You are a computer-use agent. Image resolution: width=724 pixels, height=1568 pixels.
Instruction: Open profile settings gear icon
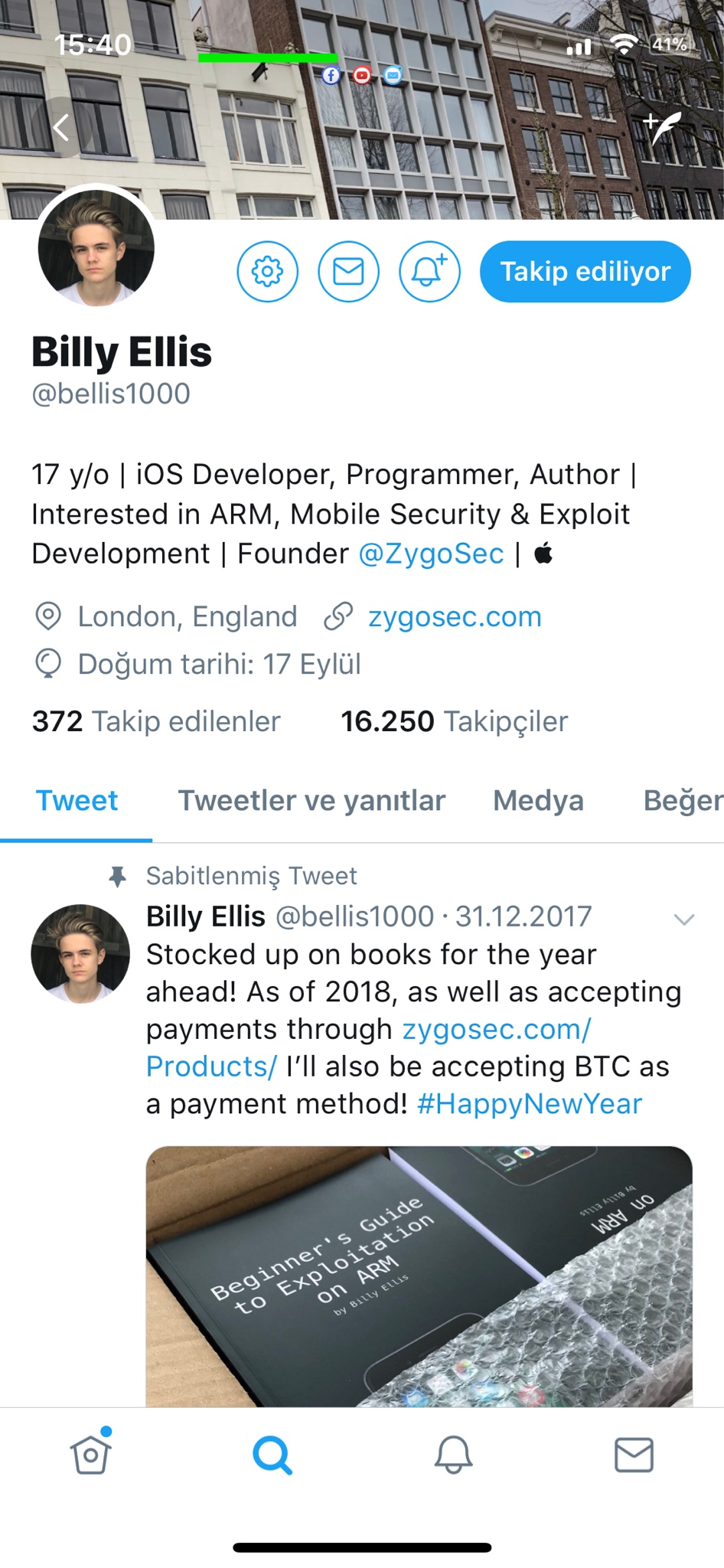267,271
